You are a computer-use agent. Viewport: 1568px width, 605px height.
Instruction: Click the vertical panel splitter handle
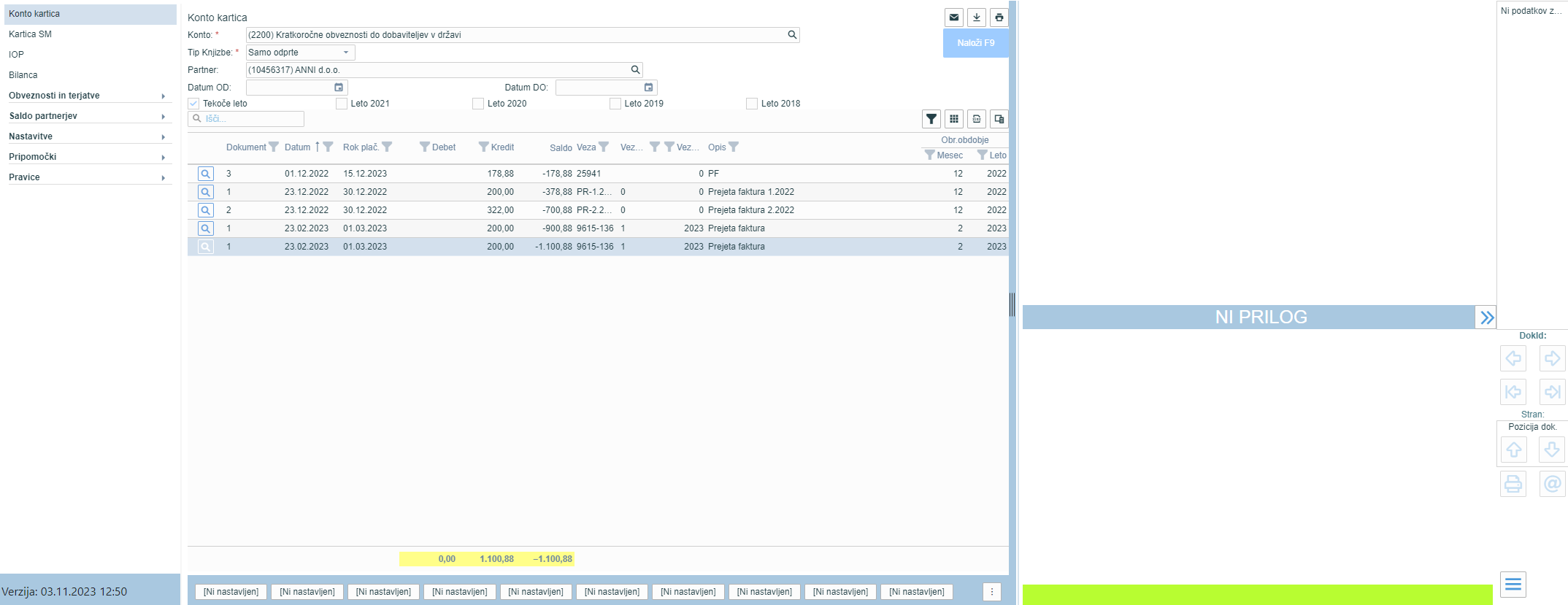1012,304
